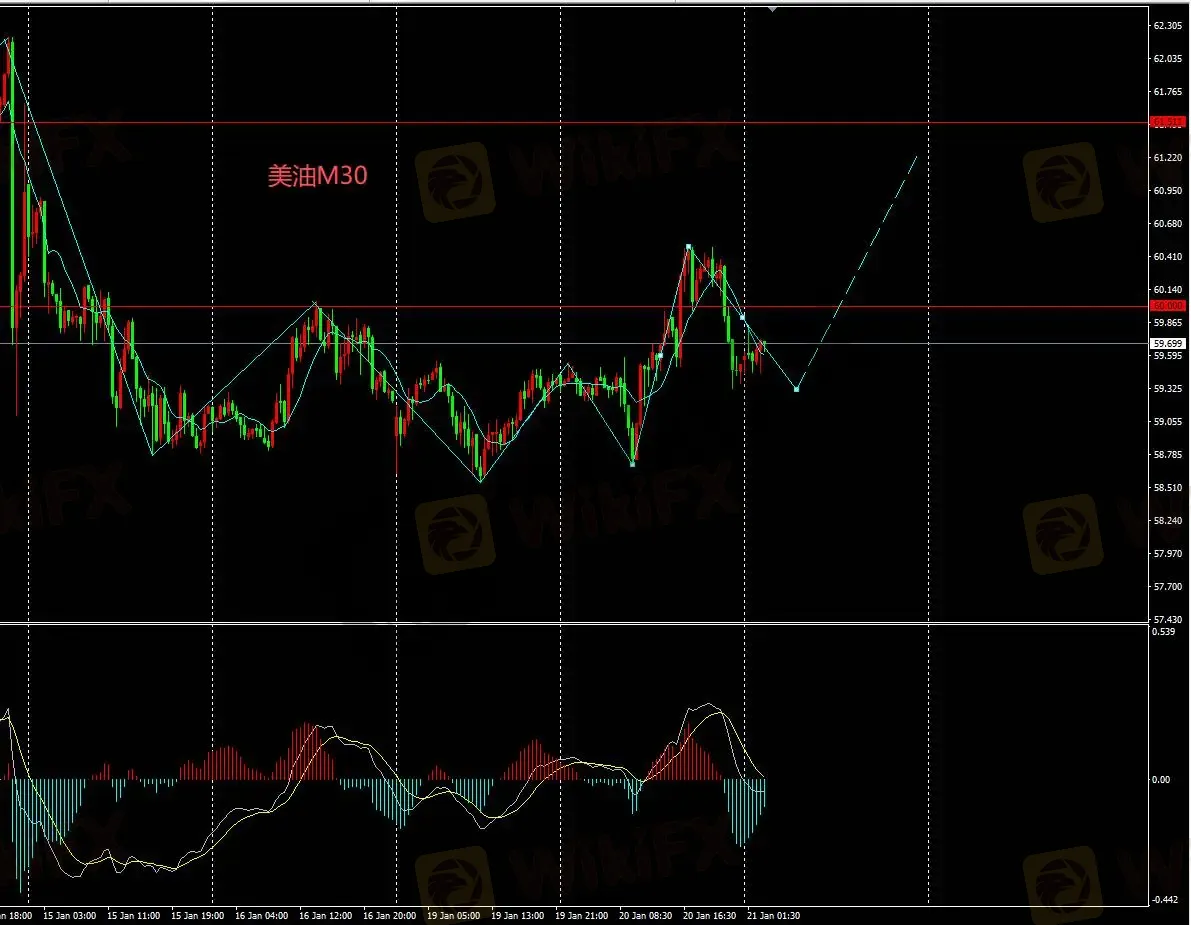Select the red 61.511 price level tag

point(1167,122)
